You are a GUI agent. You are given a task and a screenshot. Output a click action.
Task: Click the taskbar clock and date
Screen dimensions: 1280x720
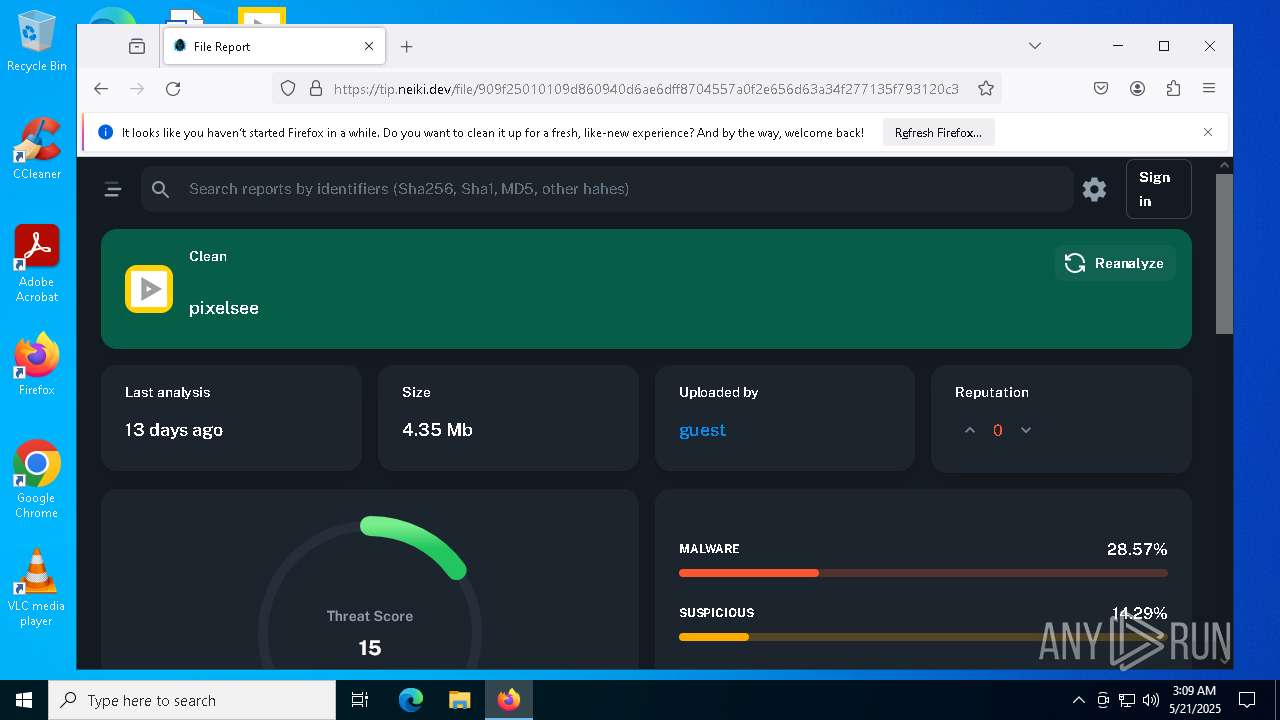[1194, 700]
